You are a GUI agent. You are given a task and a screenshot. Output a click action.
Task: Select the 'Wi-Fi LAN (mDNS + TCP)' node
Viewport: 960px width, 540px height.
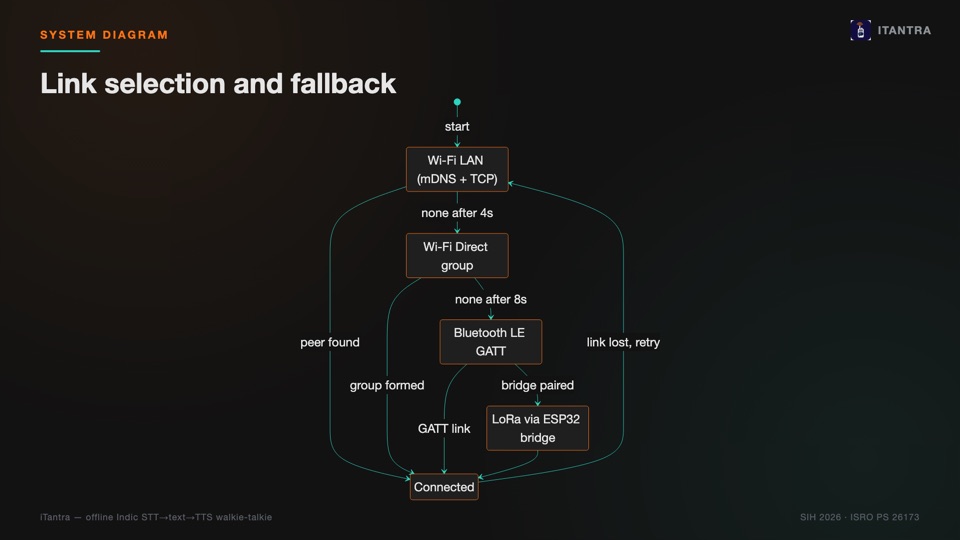click(x=457, y=170)
